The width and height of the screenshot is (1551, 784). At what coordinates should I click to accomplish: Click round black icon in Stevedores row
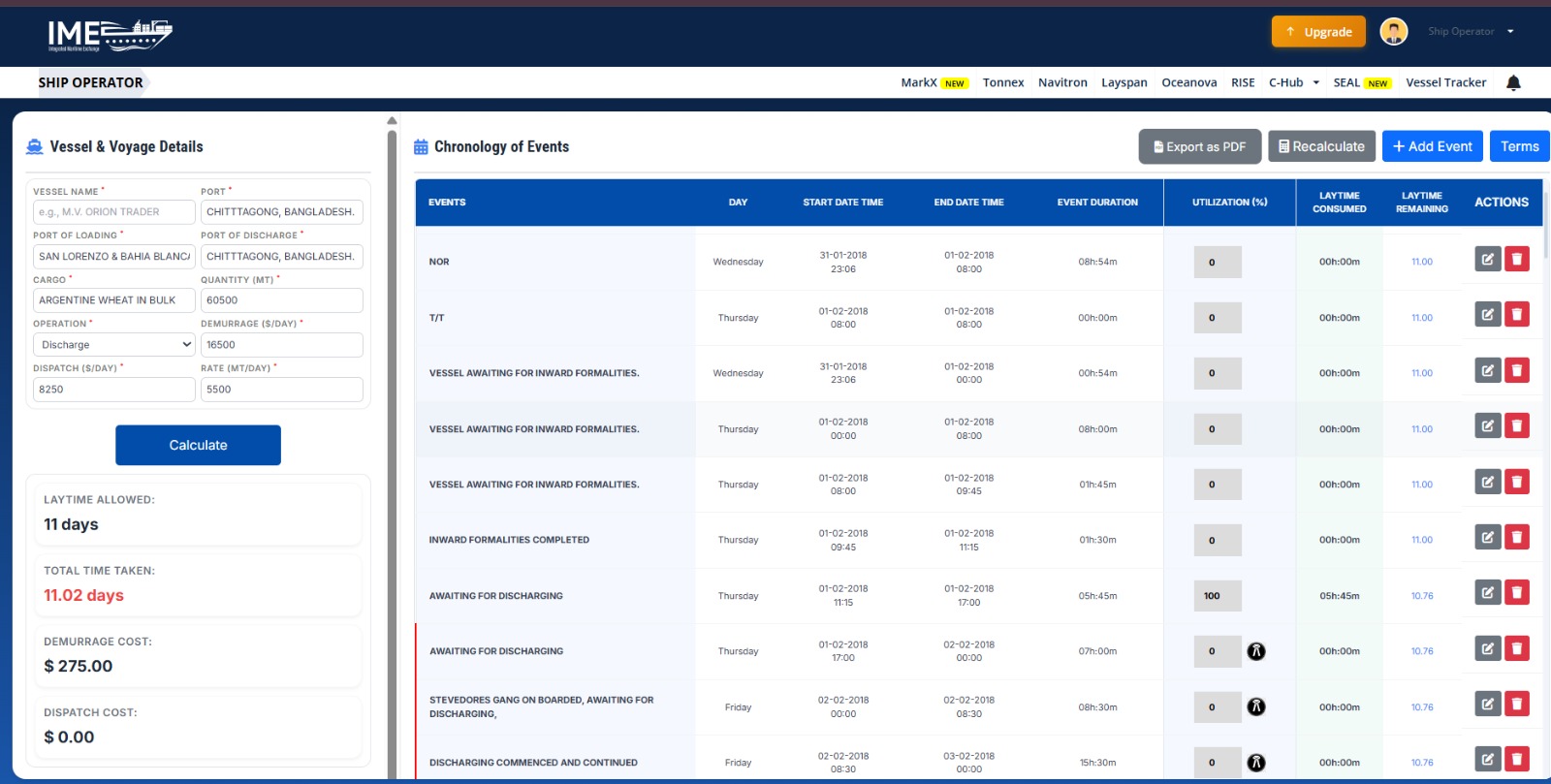point(1256,706)
